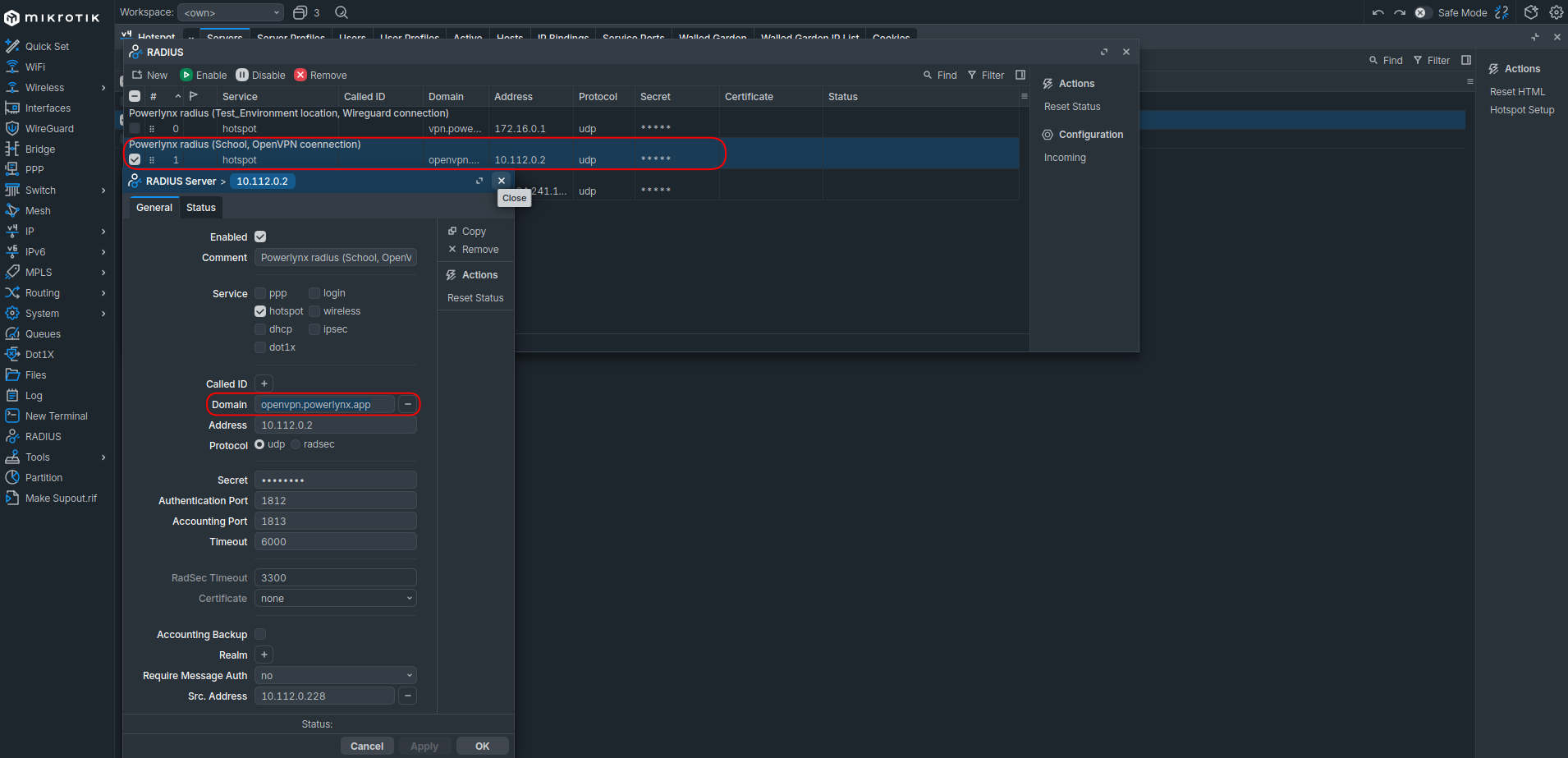1568x758 pixels.
Task: Click the Disable button in RADIUS toolbar
Action: tap(261, 75)
